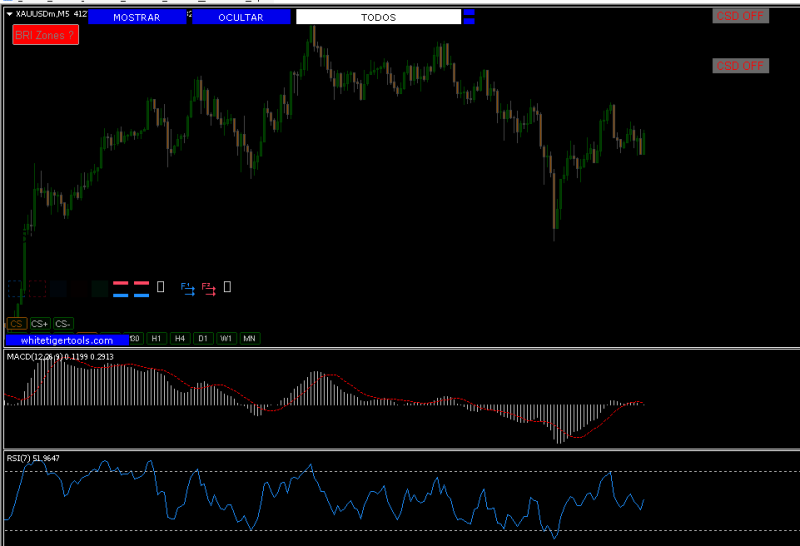This screenshot has width=800, height=546.
Task: Toggle the upper CSD OFF switch
Action: tap(740, 16)
